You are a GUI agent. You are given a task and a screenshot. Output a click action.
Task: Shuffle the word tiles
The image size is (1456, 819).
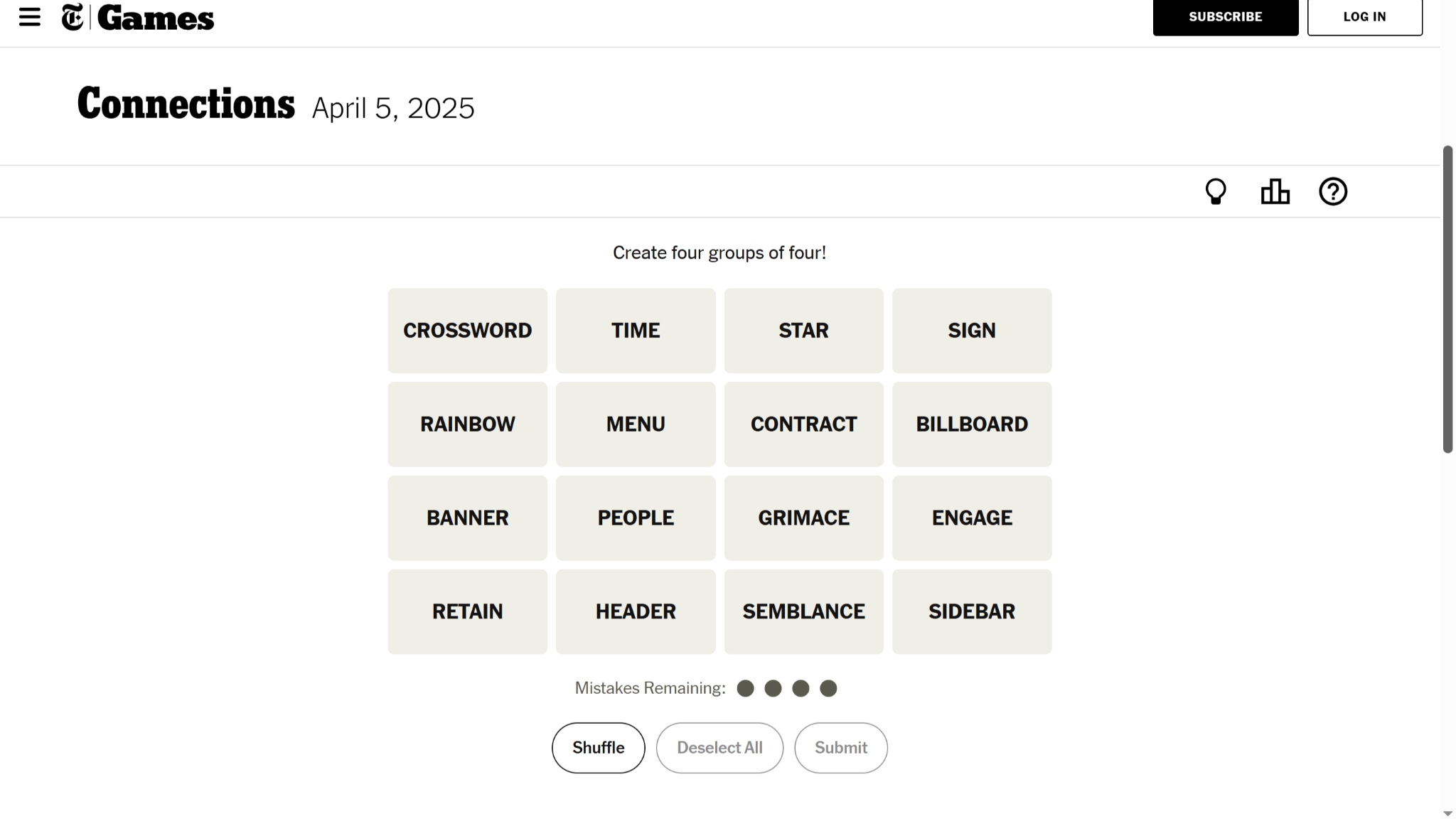(x=598, y=748)
